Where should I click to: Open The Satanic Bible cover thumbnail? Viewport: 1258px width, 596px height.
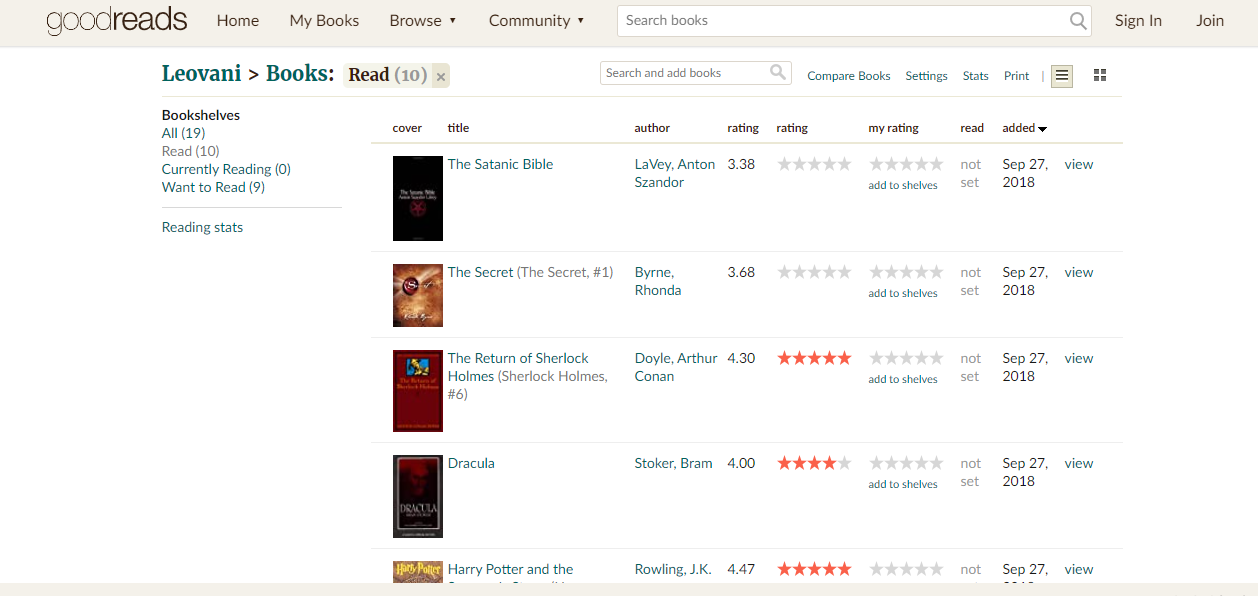pos(418,198)
